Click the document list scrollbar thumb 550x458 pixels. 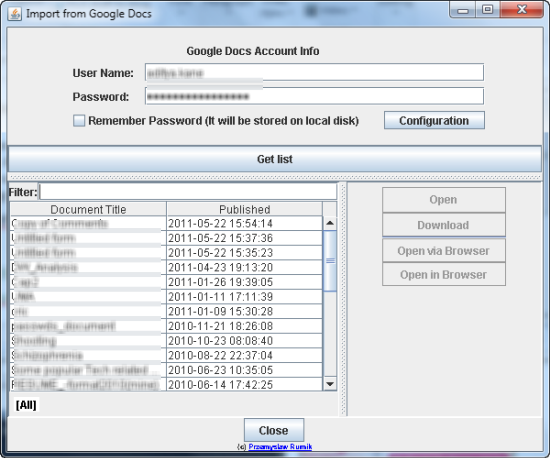click(x=330, y=261)
